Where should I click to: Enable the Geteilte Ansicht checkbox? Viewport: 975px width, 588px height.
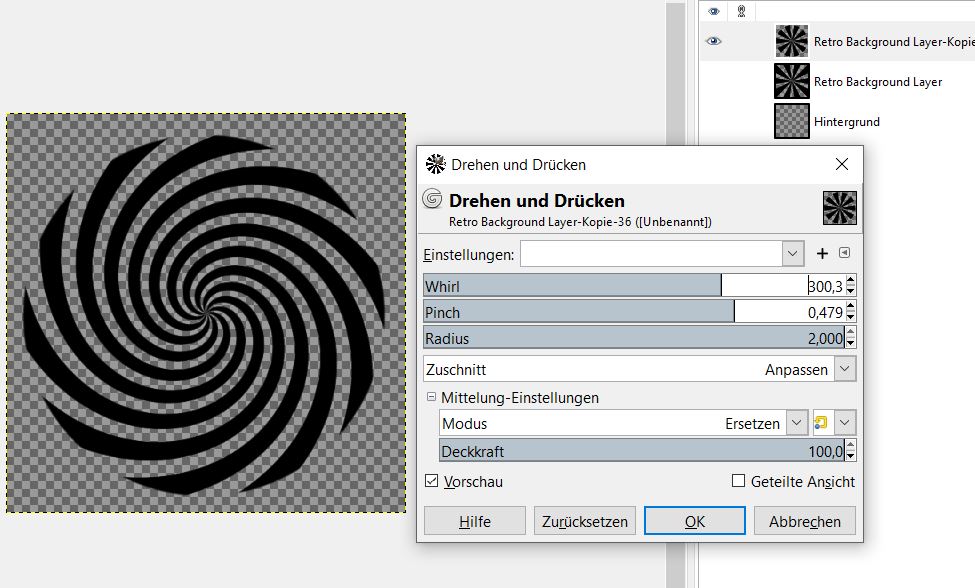(x=739, y=481)
